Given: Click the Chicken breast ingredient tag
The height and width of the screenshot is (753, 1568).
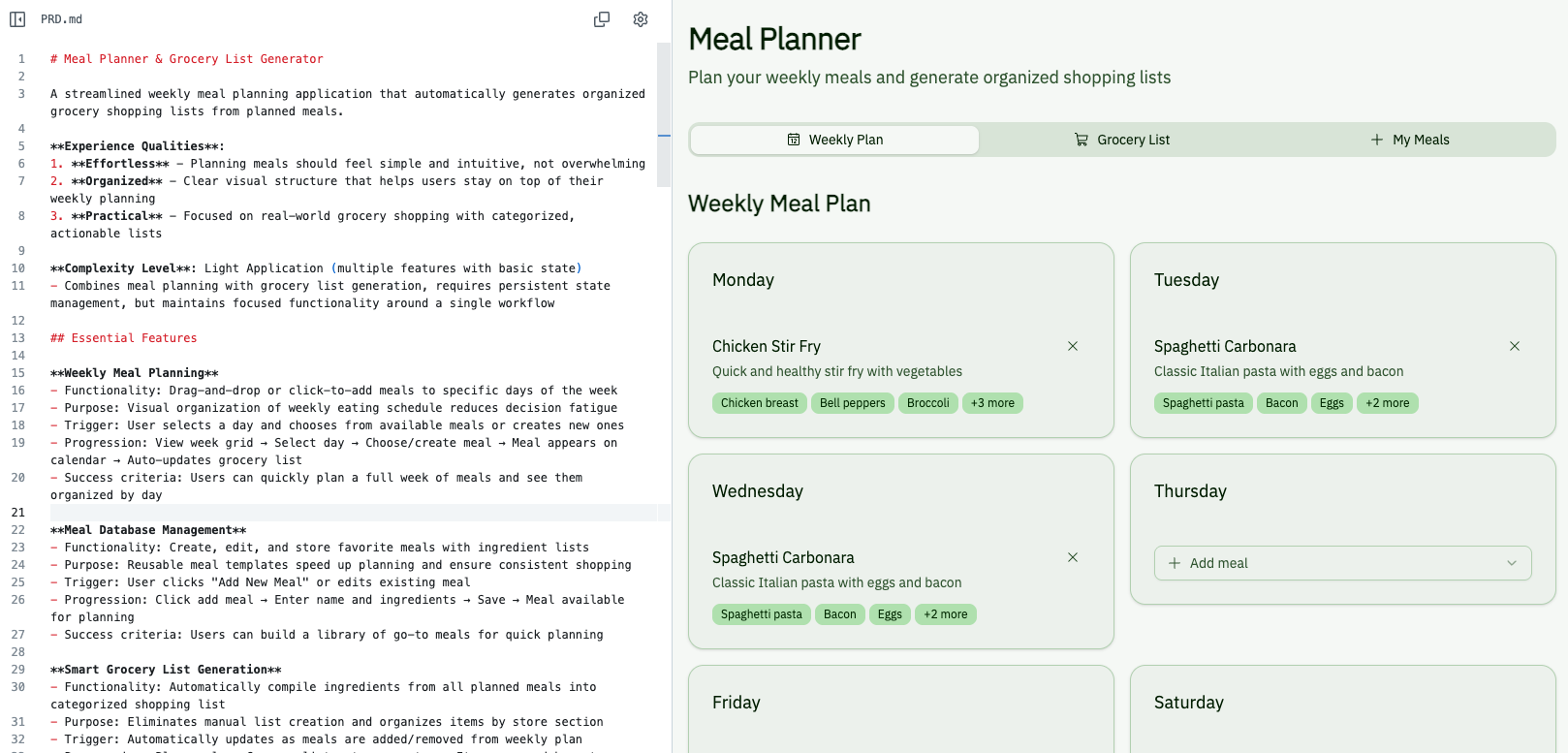Looking at the screenshot, I should coord(760,403).
